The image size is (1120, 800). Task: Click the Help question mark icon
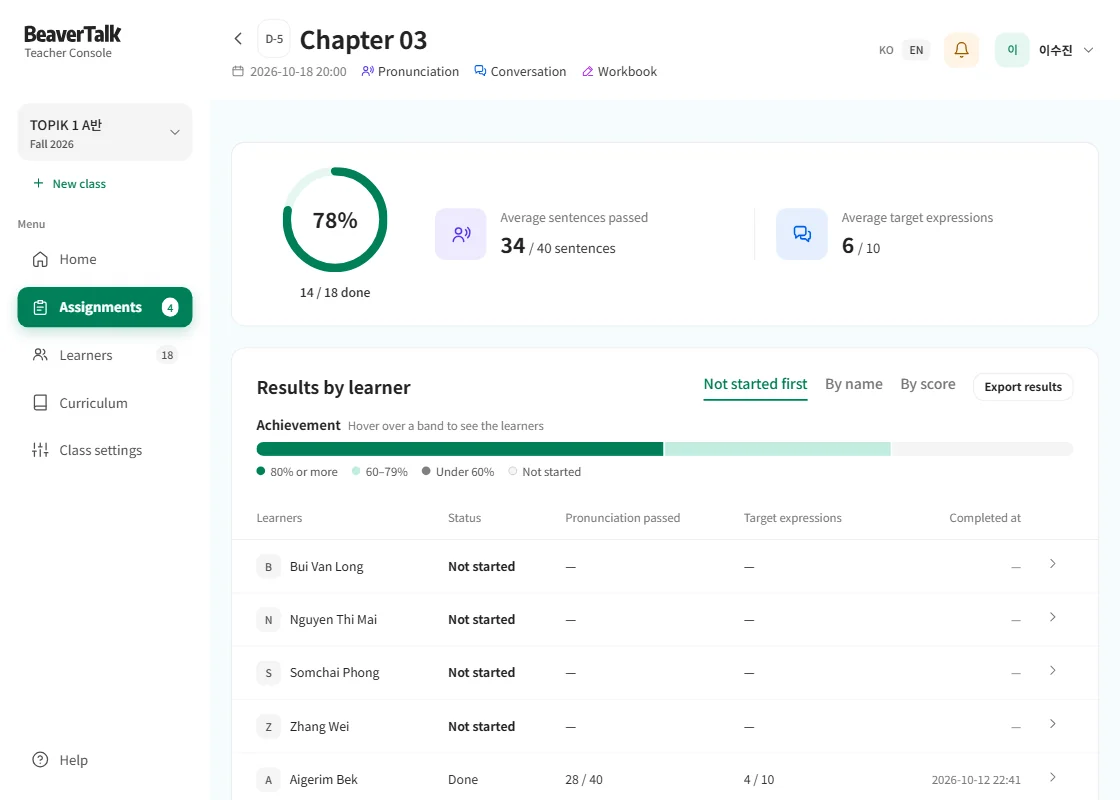(x=41, y=760)
